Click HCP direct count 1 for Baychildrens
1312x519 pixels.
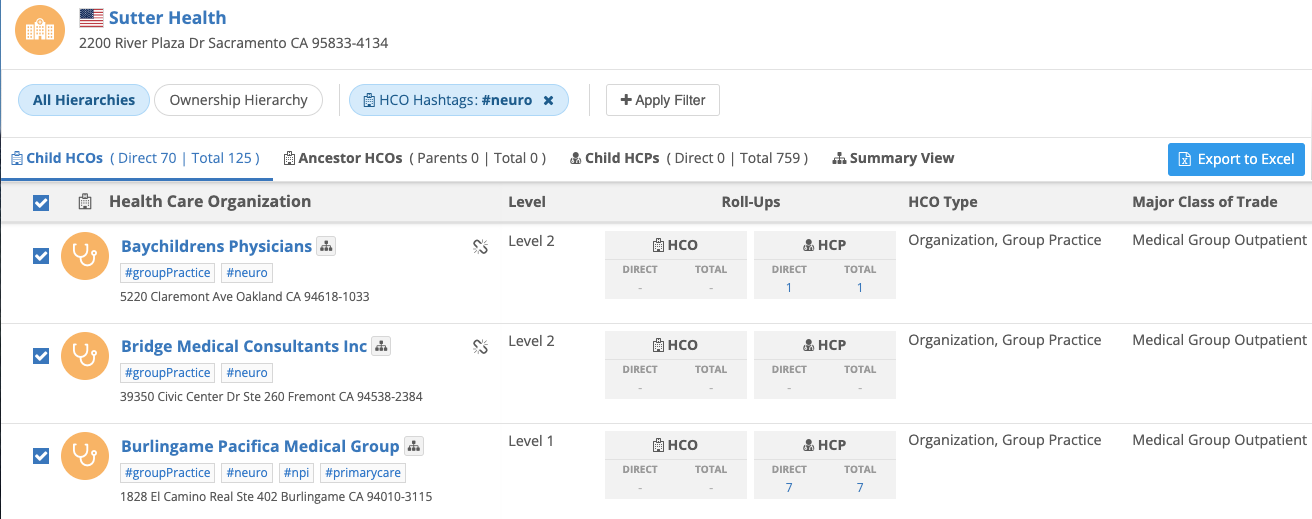pos(789,288)
